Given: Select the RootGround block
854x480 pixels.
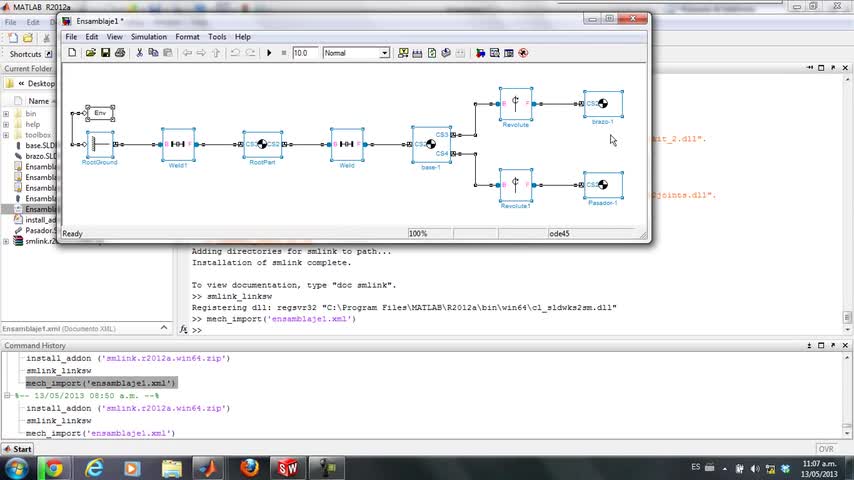Looking at the screenshot, I should 100,144.
